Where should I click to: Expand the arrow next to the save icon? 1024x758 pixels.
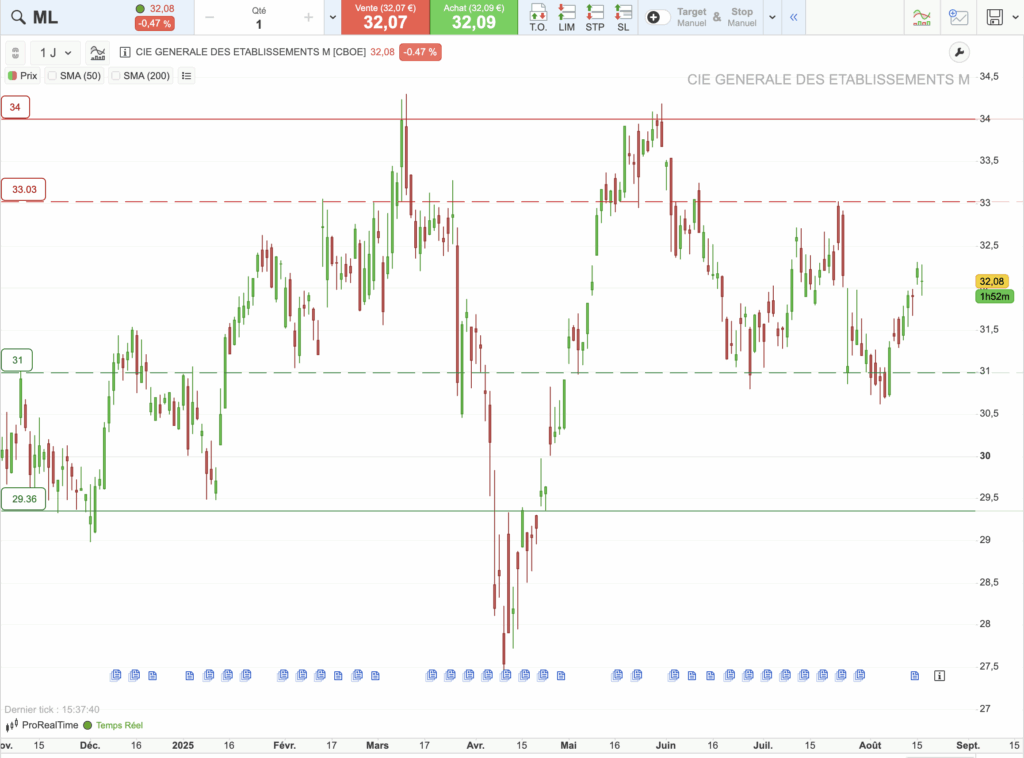click(x=1015, y=17)
